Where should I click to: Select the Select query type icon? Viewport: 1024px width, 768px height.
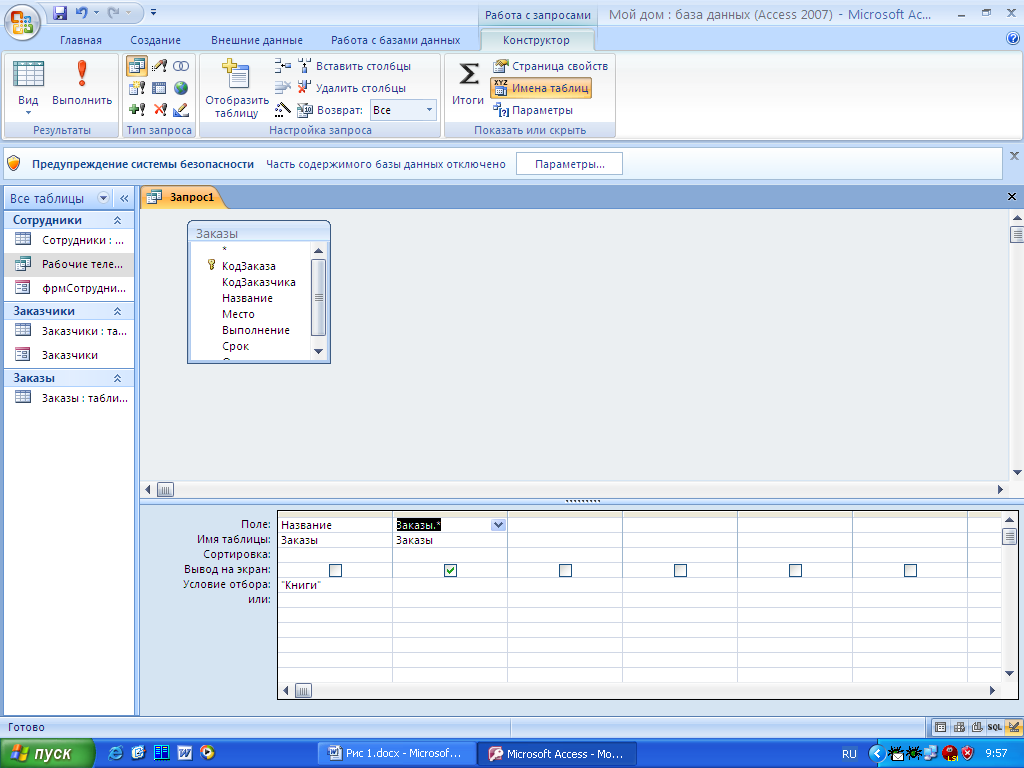137,66
